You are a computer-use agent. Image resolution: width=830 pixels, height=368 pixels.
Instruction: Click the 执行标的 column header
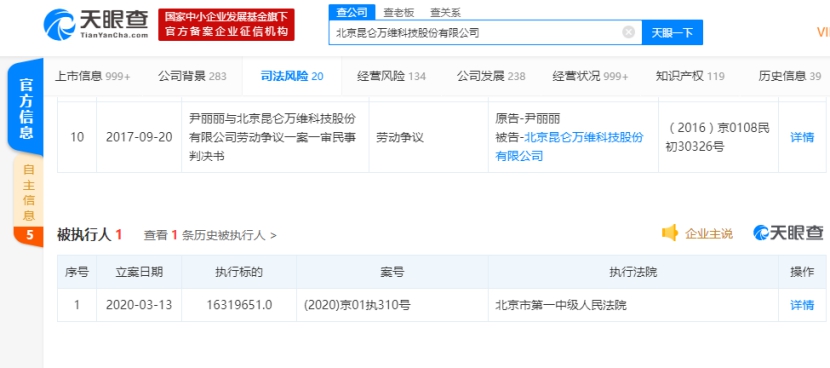point(239,272)
